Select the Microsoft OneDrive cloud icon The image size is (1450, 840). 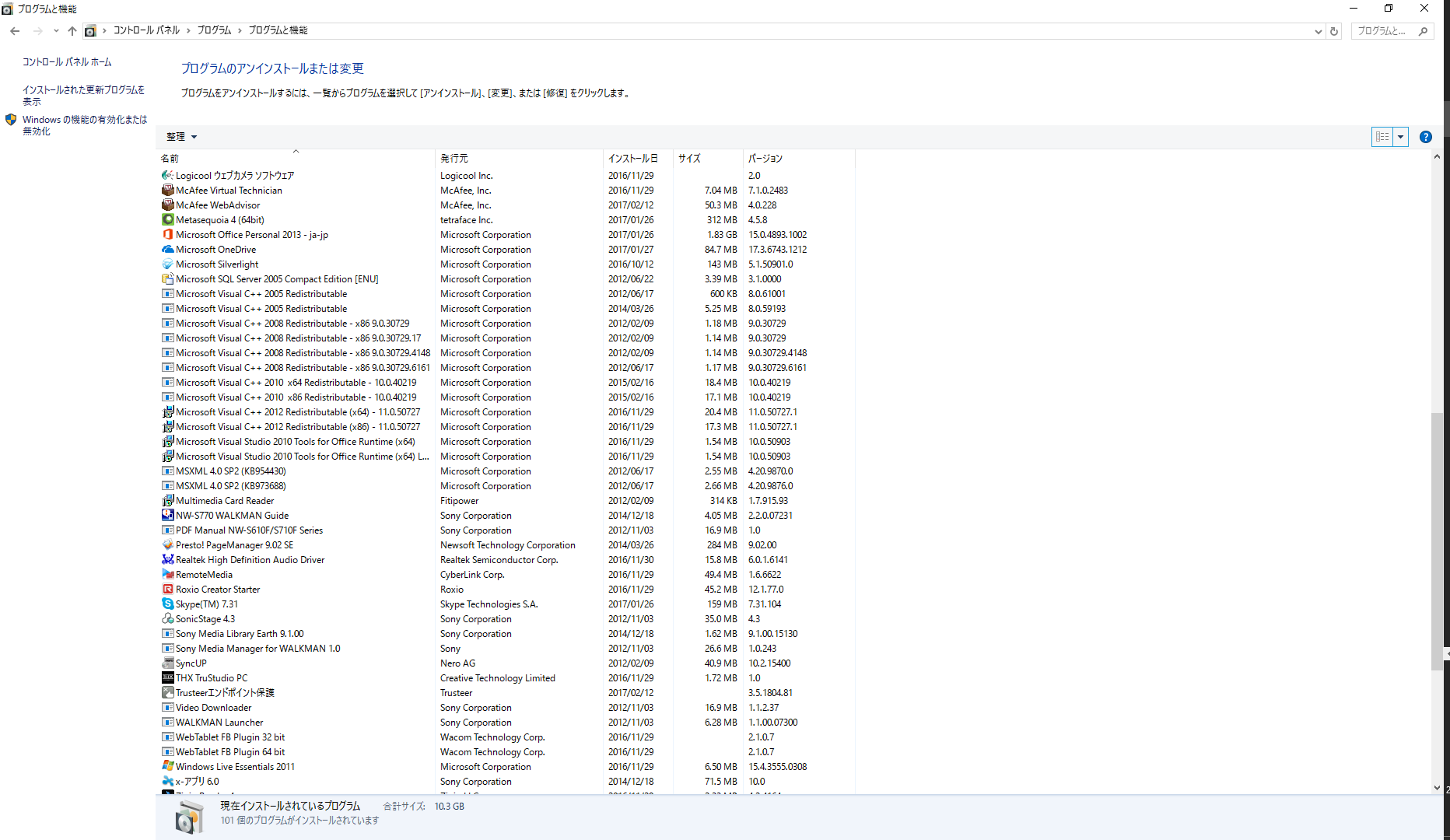pyautogui.click(x=167, y=250)
